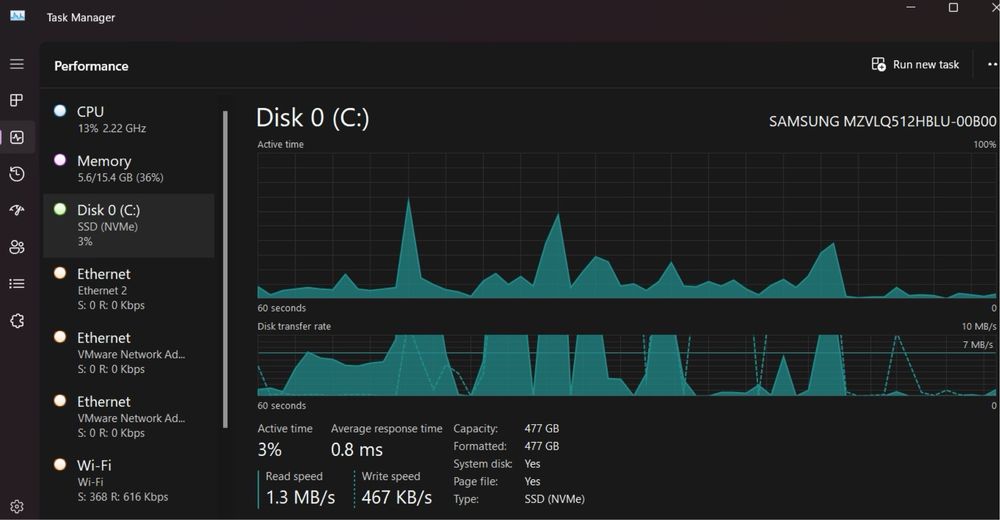Click the disk transfer rate graph
The width and height of the screenshot is (1000, 520).
point(626,365)
